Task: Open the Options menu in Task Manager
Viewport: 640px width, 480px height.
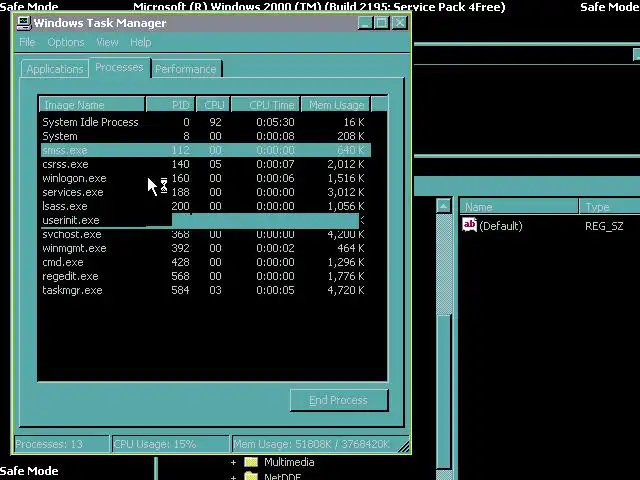Action: (x=66, y=42)
